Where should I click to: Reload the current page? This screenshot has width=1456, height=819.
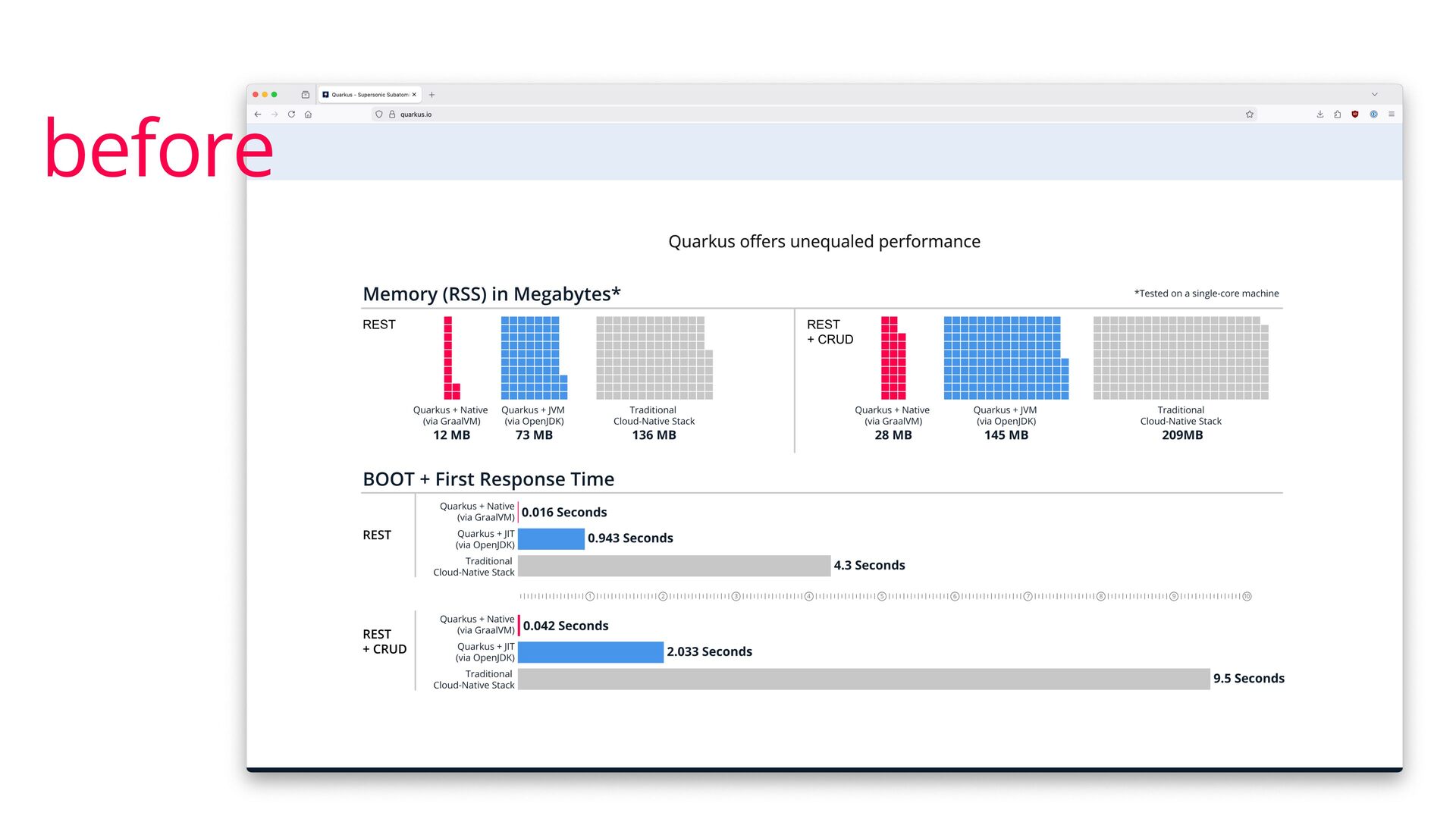tap(291, 115)
